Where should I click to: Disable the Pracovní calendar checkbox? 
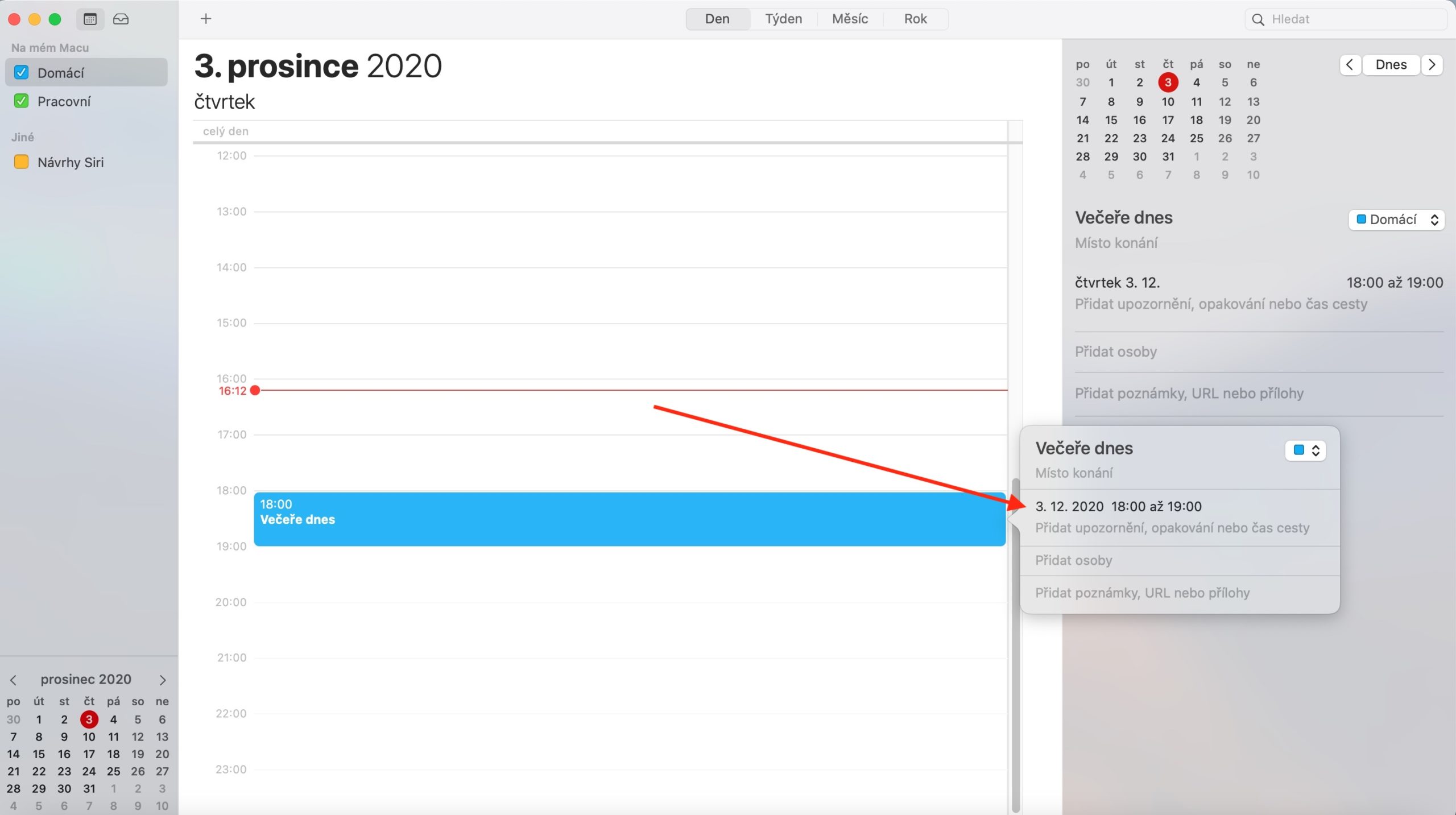(21, 101)
